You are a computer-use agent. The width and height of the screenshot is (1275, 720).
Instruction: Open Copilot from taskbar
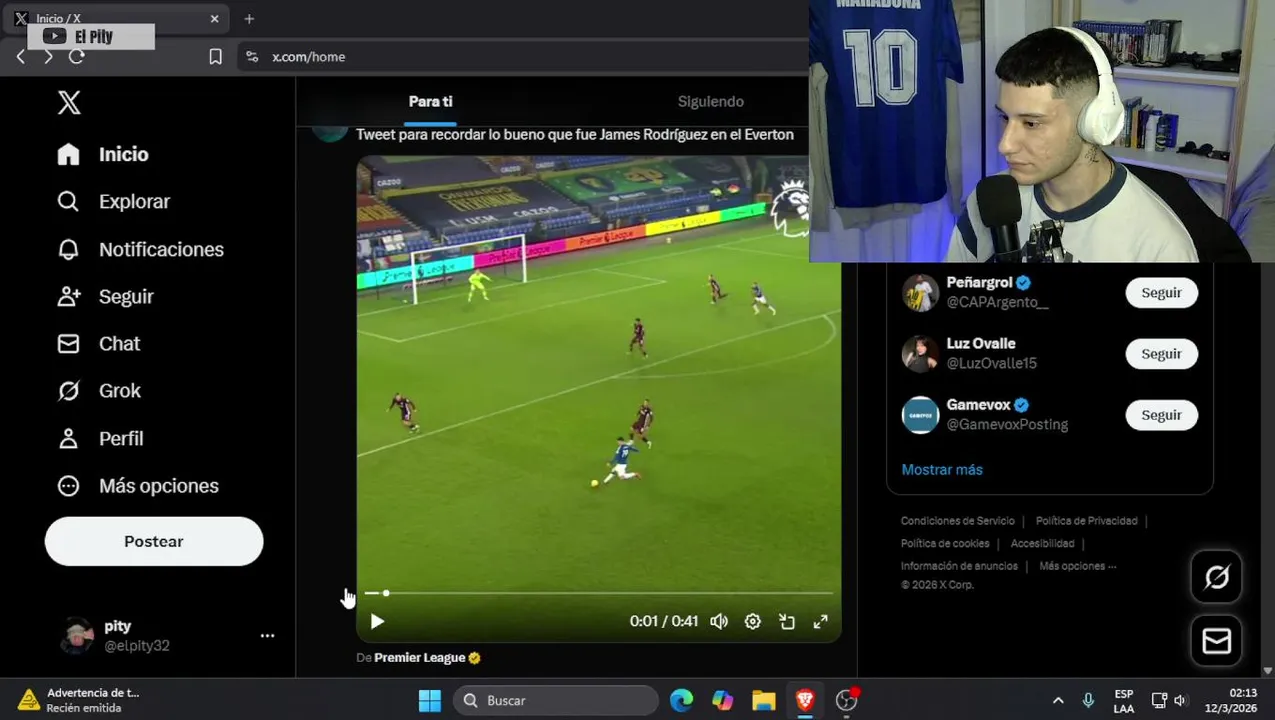click(x=722, y=700)
